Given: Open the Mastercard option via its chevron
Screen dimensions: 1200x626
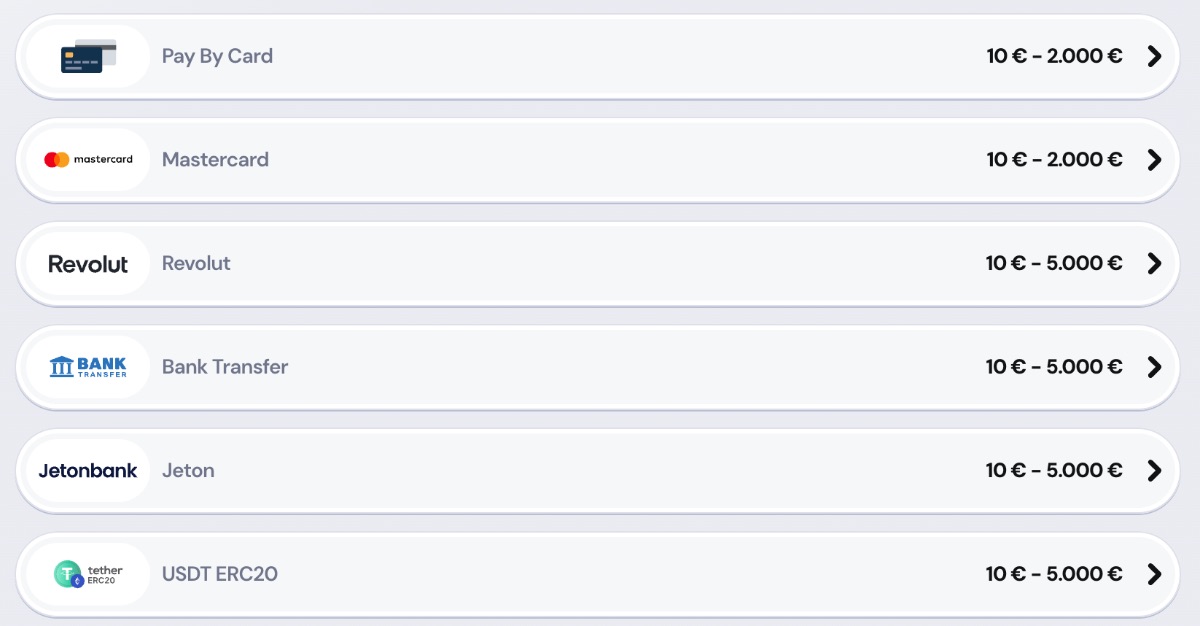Looking at the screenshot, I should point(1153,159).
